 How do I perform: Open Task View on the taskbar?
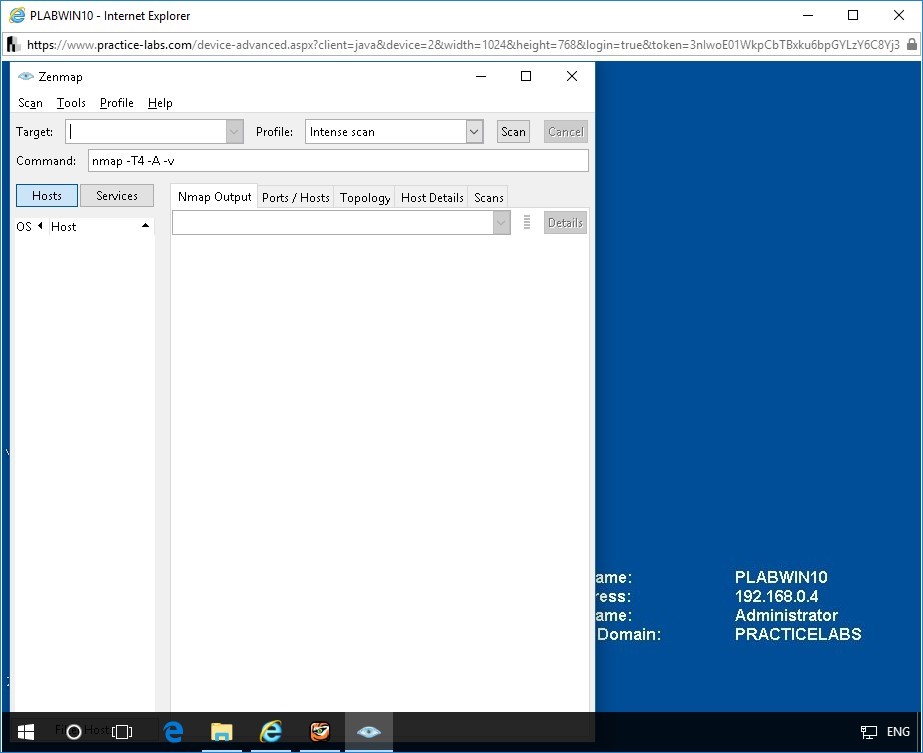tap(122, 732)
